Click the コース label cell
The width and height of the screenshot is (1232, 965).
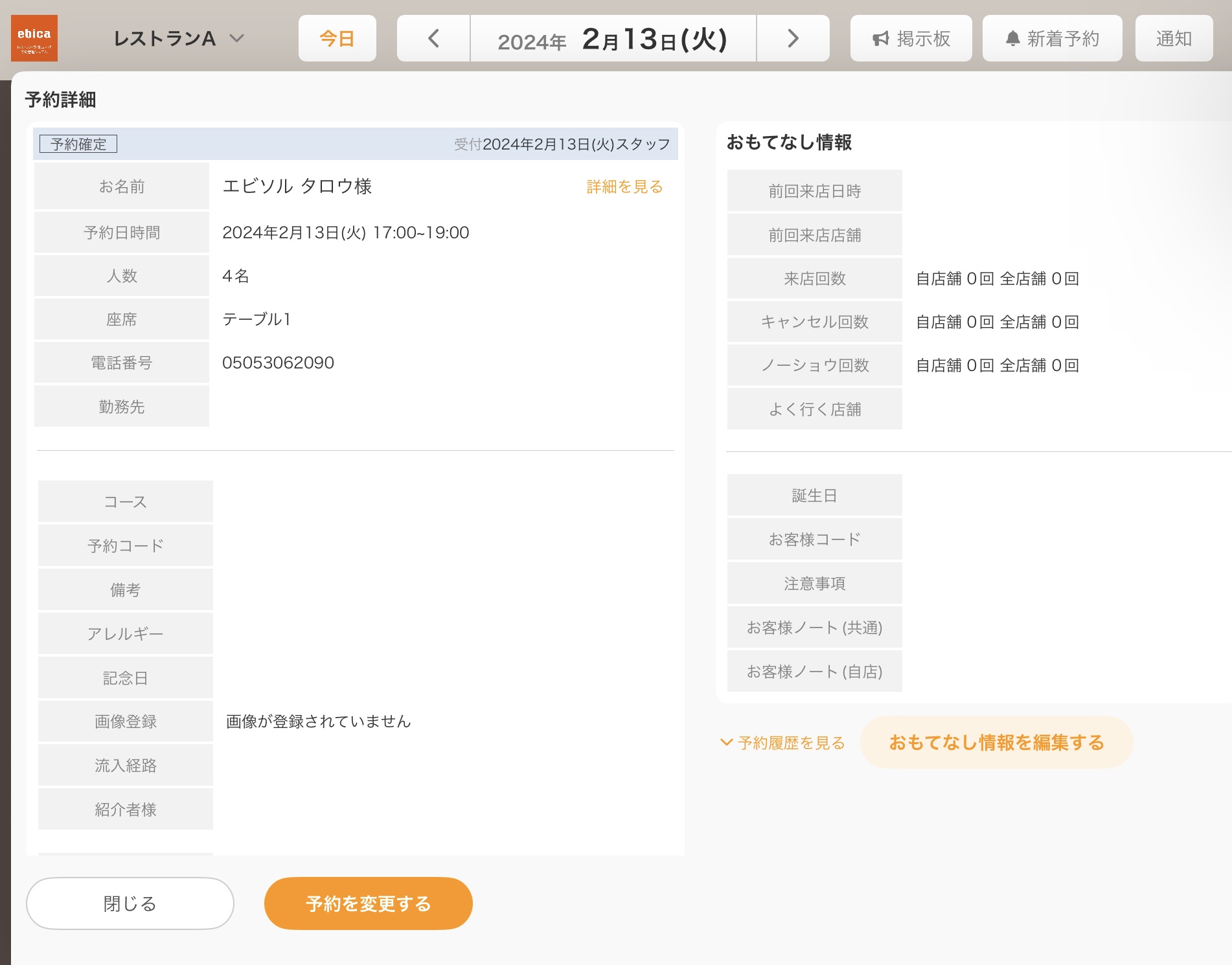pos(126,502)
